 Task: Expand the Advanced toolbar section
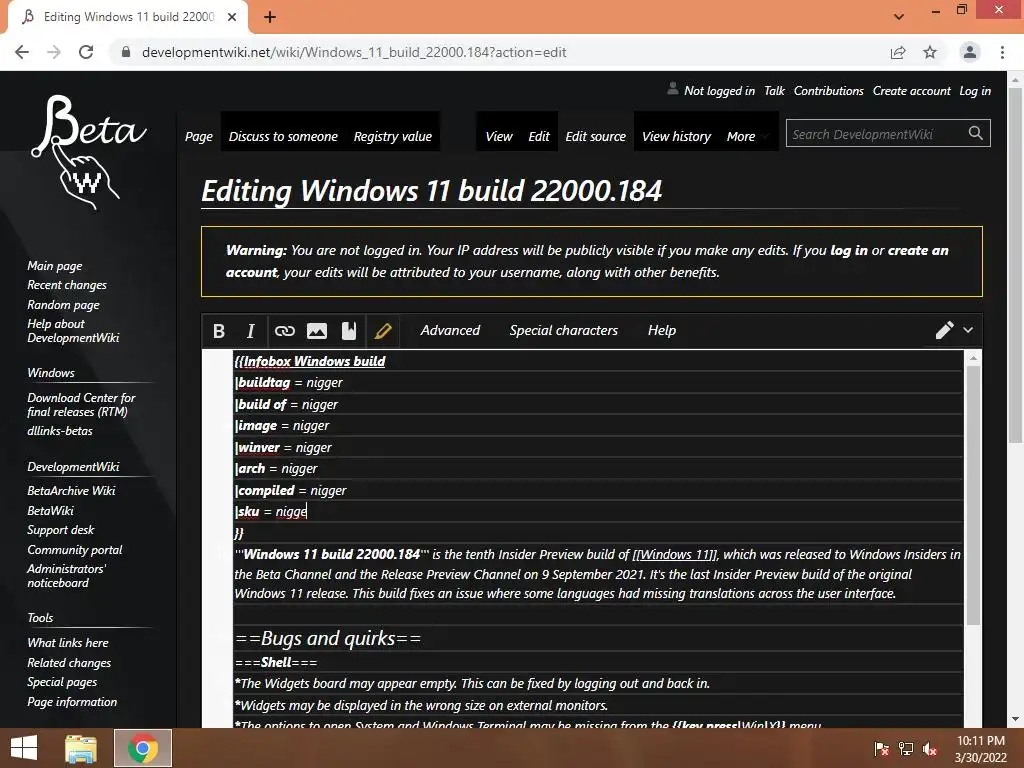pyautogui.click(x=450, y=330)
